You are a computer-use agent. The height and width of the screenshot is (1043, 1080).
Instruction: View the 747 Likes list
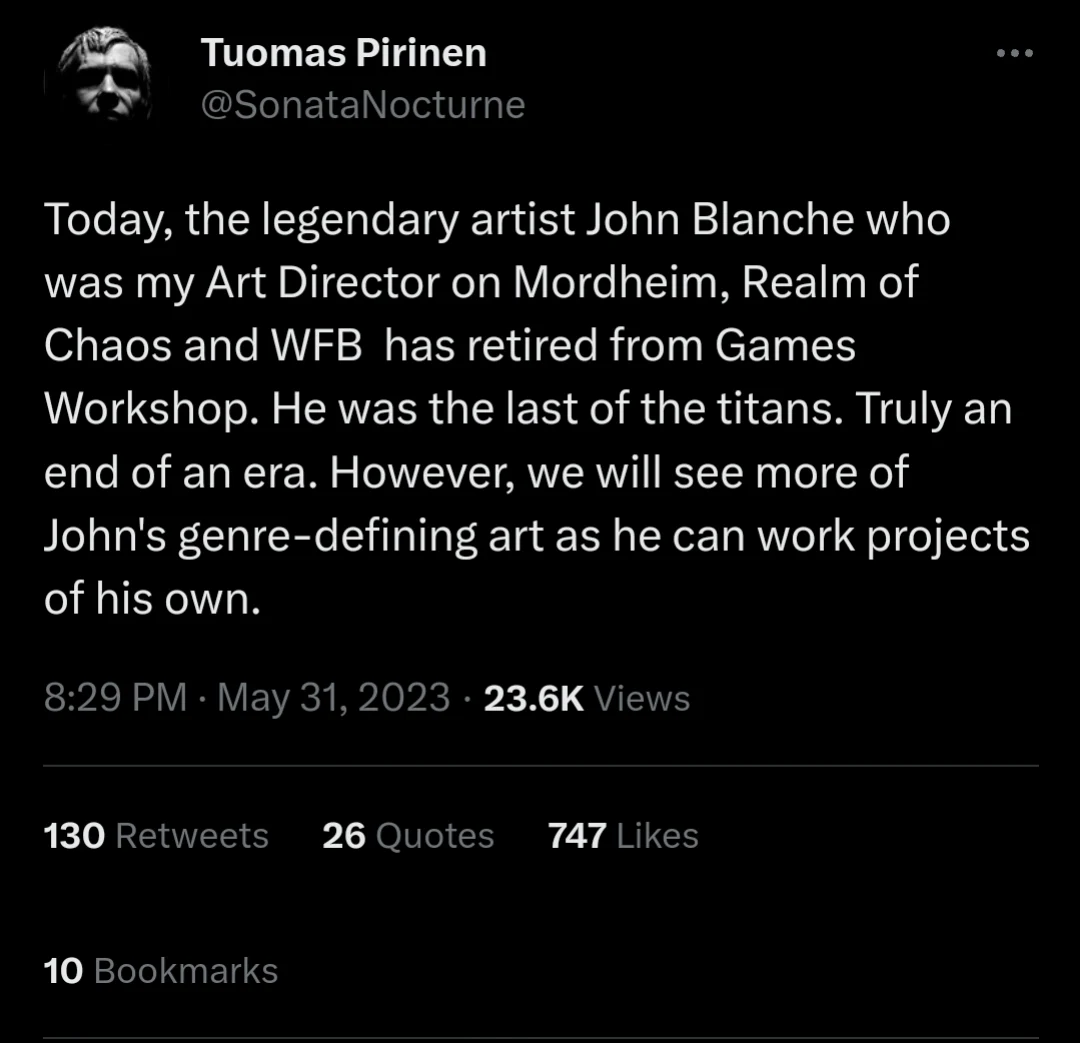click(x=622, y=835)
